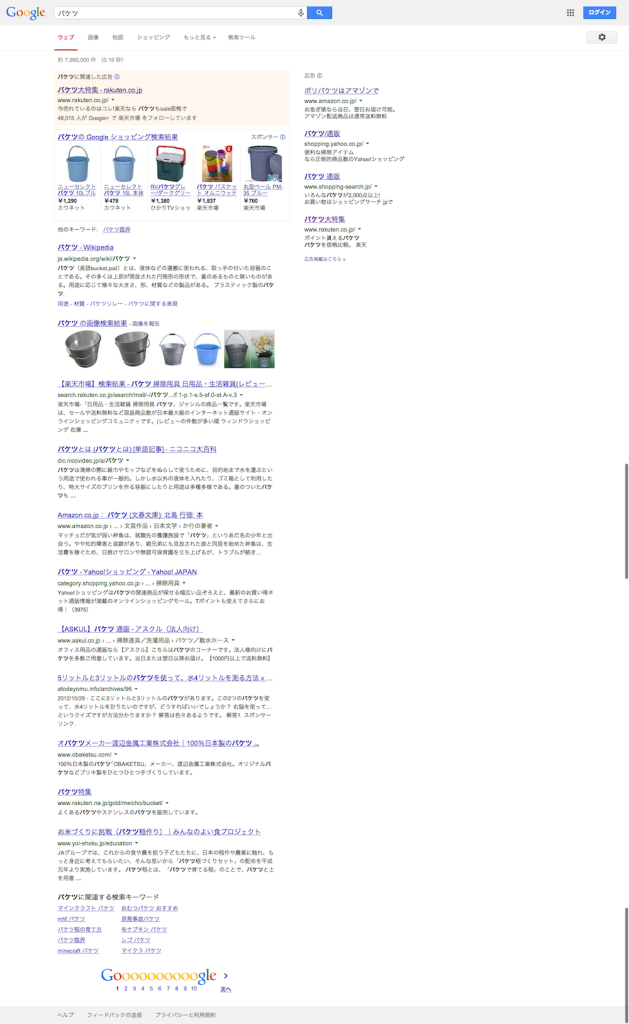
Task: Click the info icon next to スポンサー
Action: point(283,137)
